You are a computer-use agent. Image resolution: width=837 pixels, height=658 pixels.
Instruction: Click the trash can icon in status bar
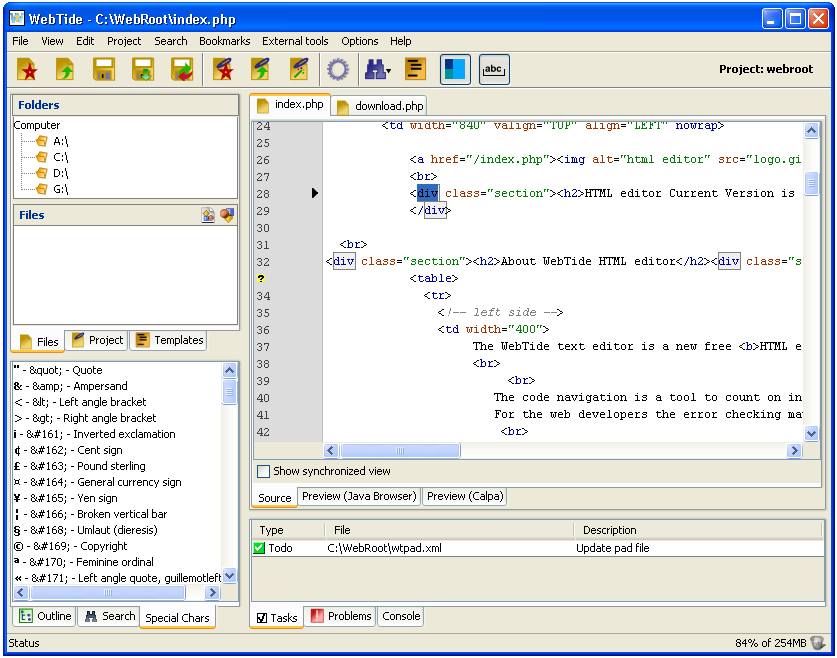click(x=818, y=643)
